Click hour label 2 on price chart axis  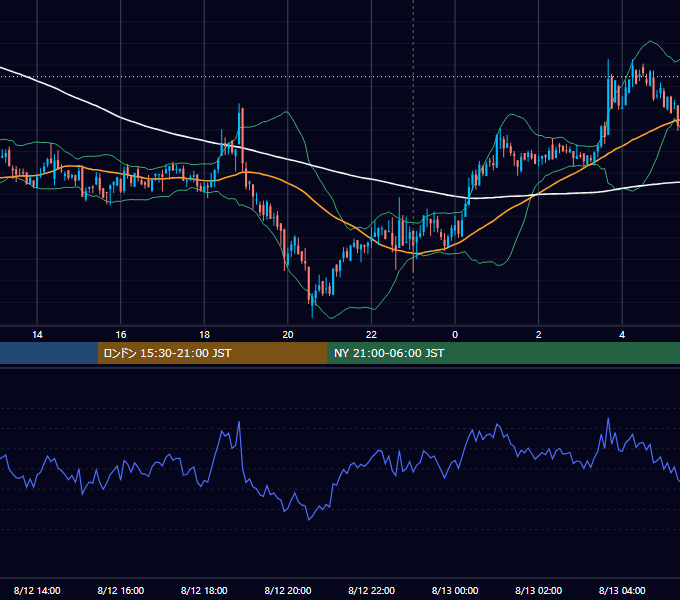click(x=539, y=335)
